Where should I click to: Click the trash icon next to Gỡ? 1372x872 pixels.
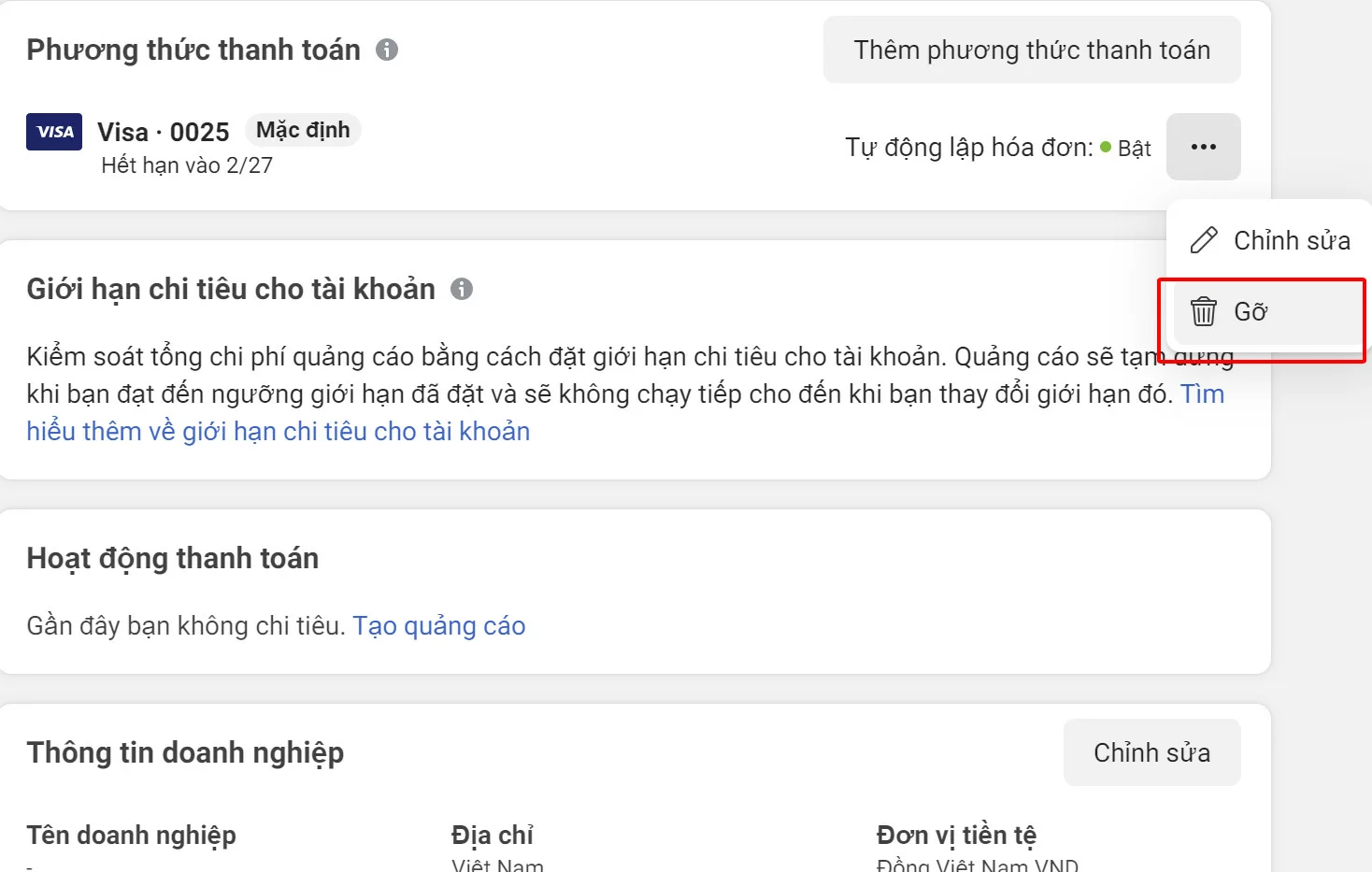[x=1206, y=311]
